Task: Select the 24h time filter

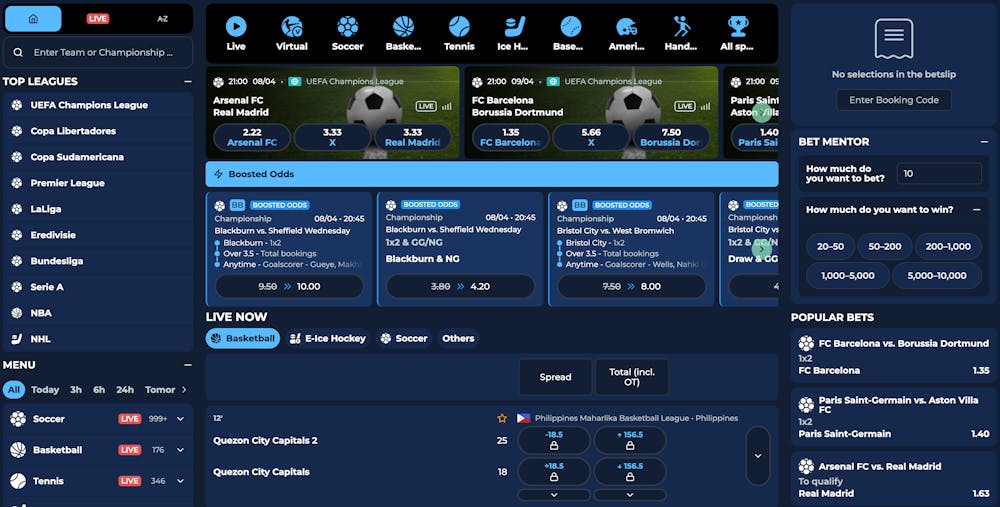Action: (x=125, y=390)
